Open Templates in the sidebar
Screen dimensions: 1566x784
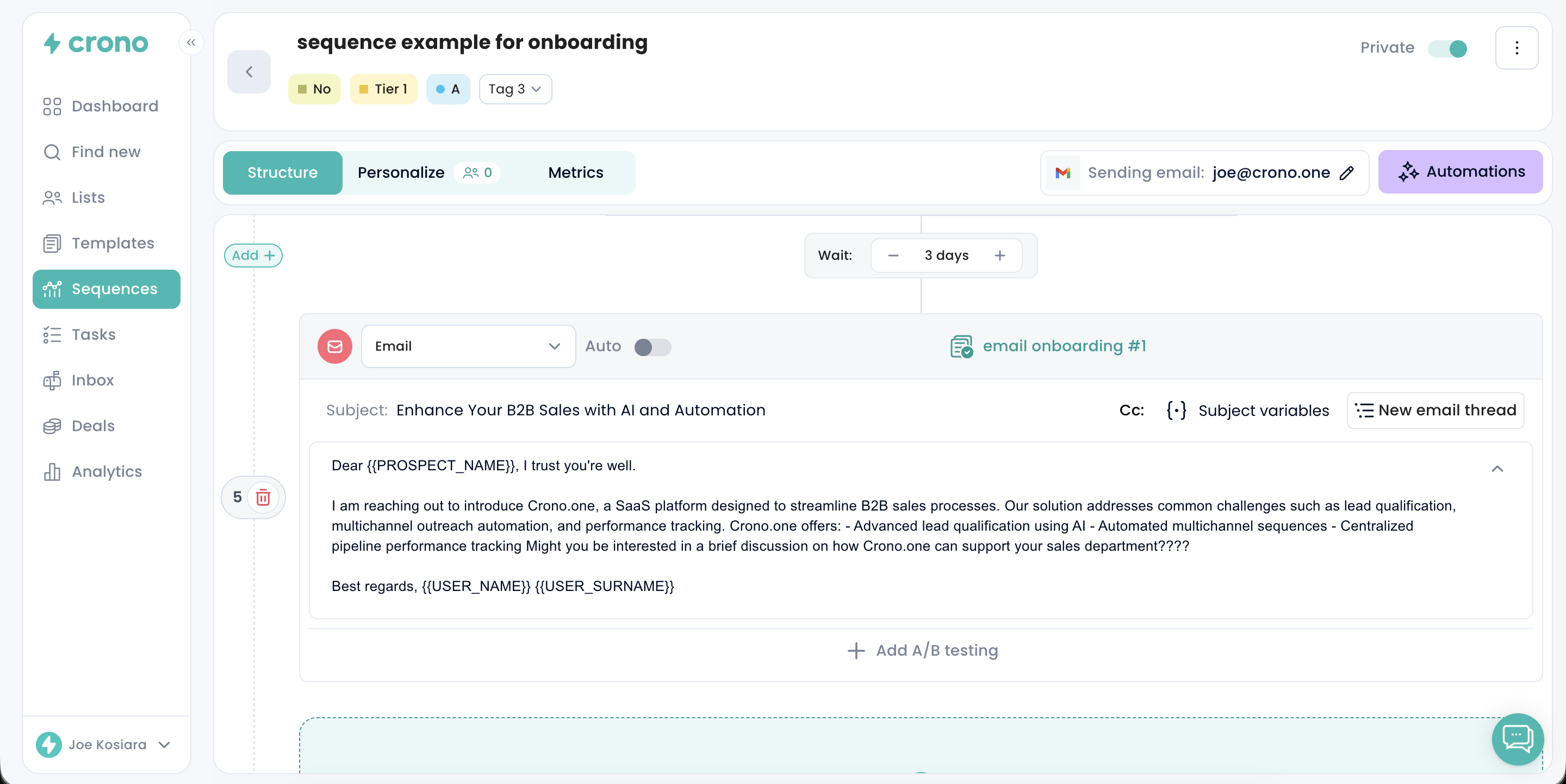[x=113, y=243]
